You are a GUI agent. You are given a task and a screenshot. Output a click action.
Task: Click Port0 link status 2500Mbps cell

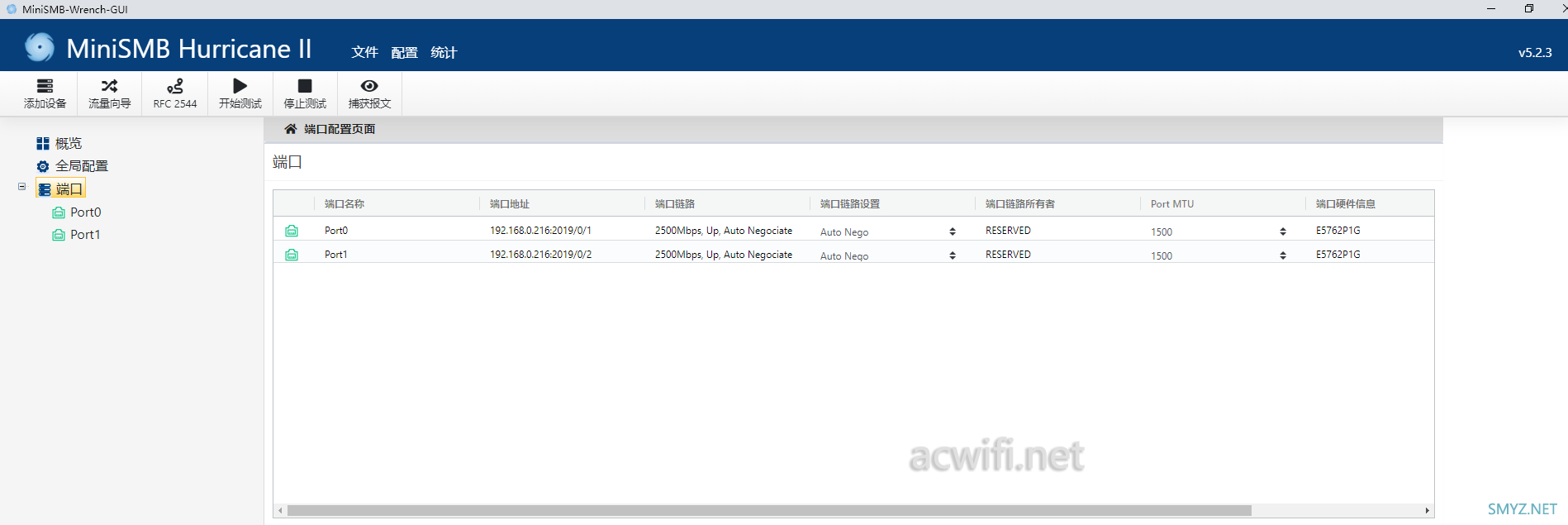(724, 231)
